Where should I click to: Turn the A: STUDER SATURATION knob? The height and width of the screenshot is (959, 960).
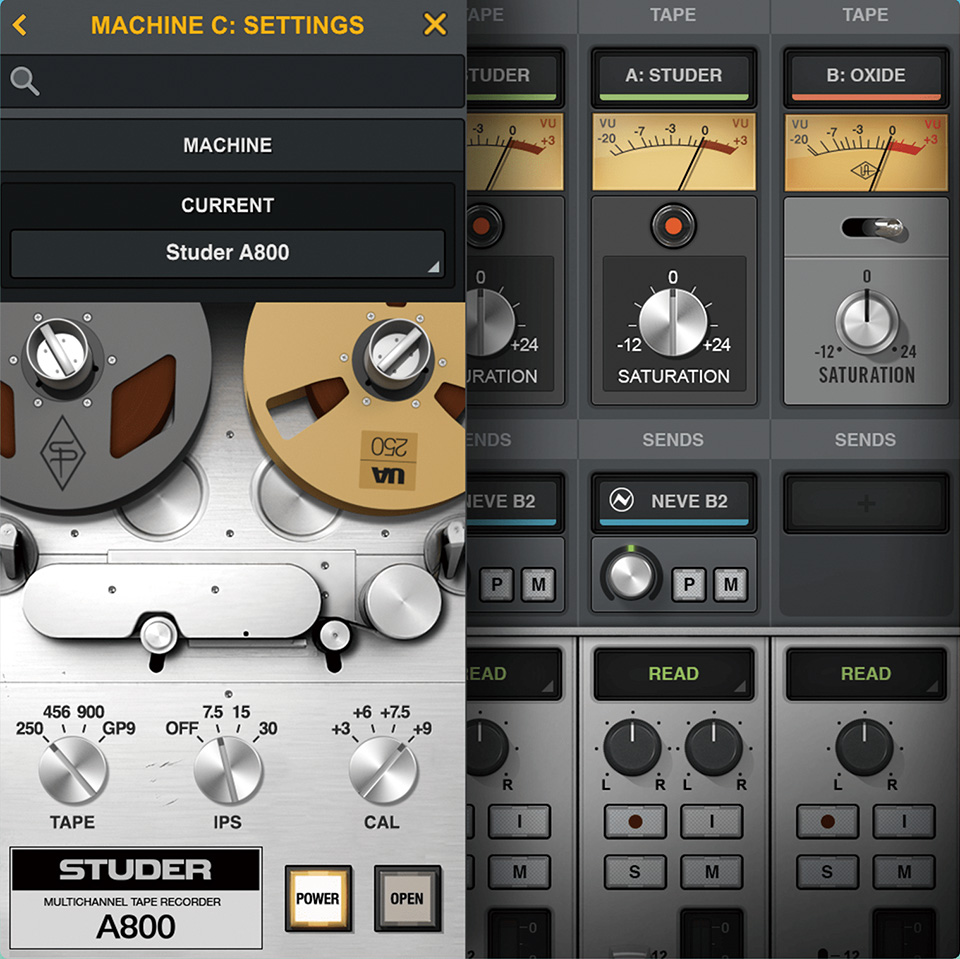(x=673, y=322)
